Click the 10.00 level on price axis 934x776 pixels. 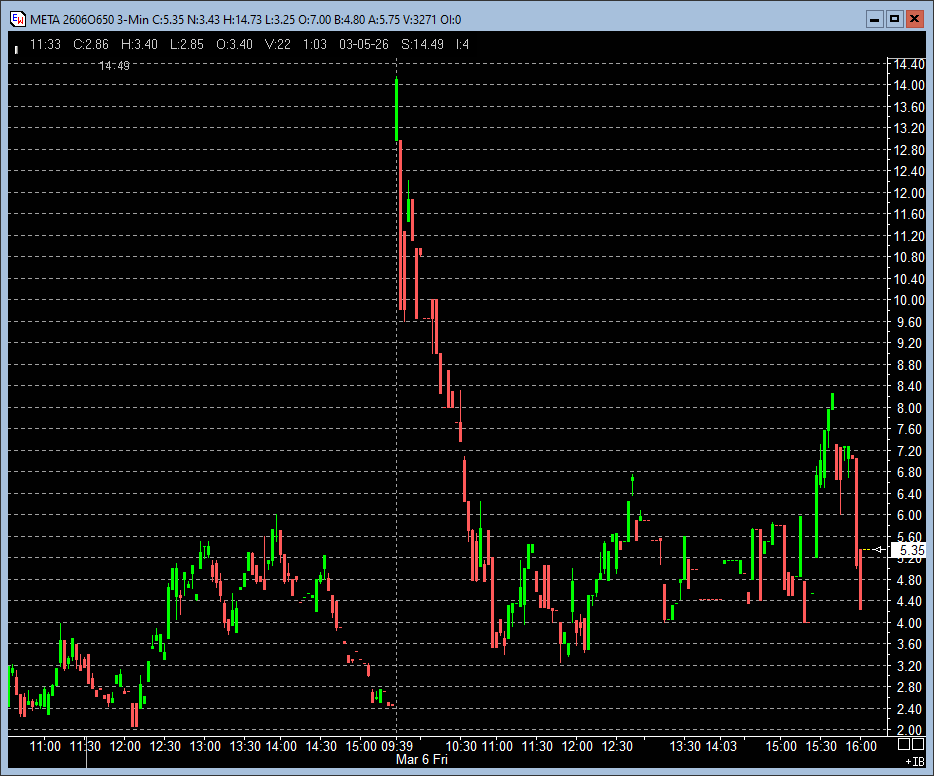click(909, 300)
